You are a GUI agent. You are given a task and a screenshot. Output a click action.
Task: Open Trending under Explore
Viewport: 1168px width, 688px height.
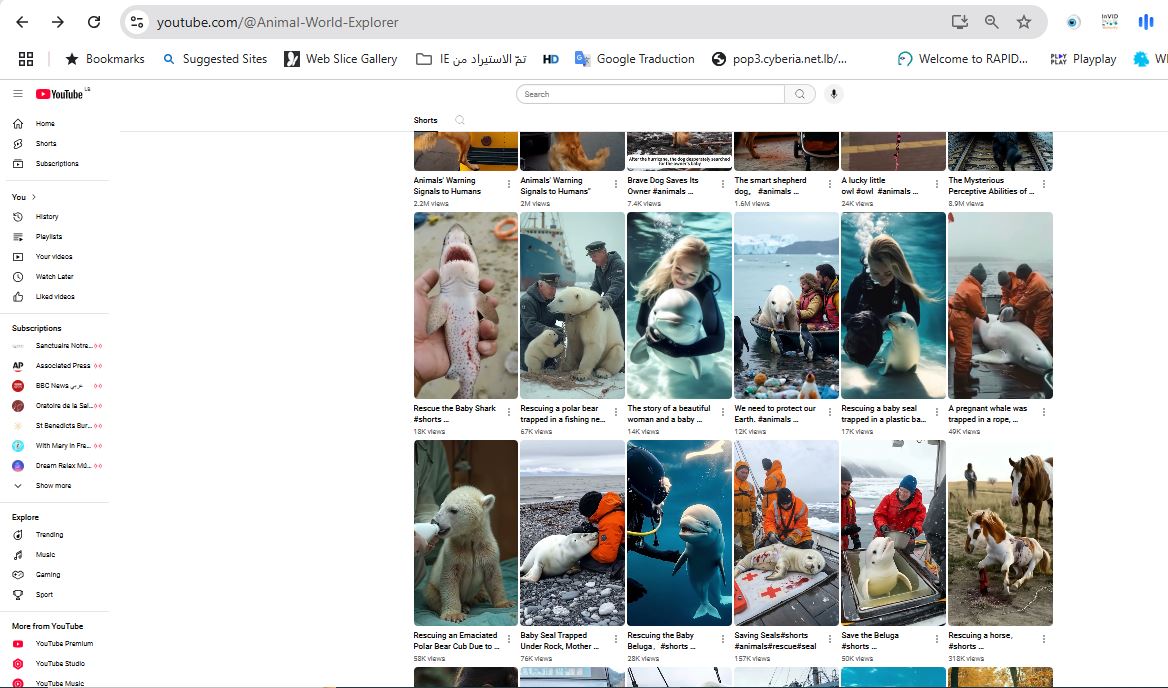pyautogui.click(x=49, y=535)
